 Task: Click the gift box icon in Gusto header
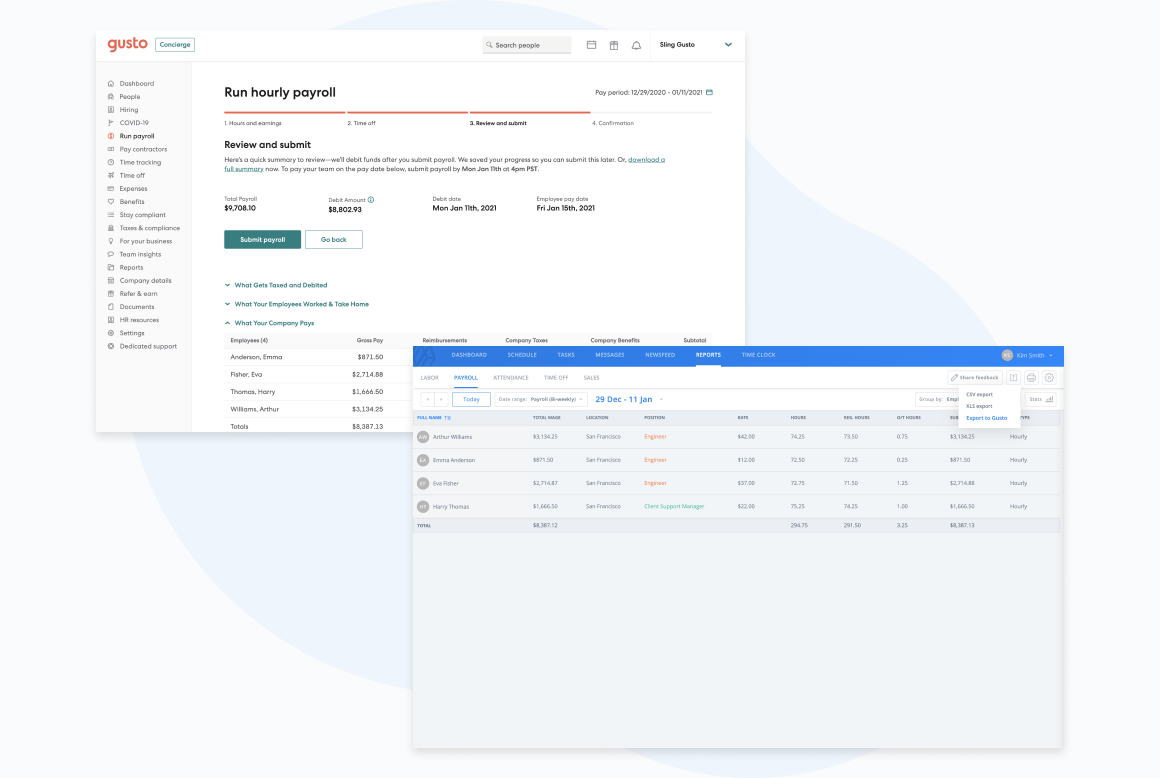tap(614, 45)
